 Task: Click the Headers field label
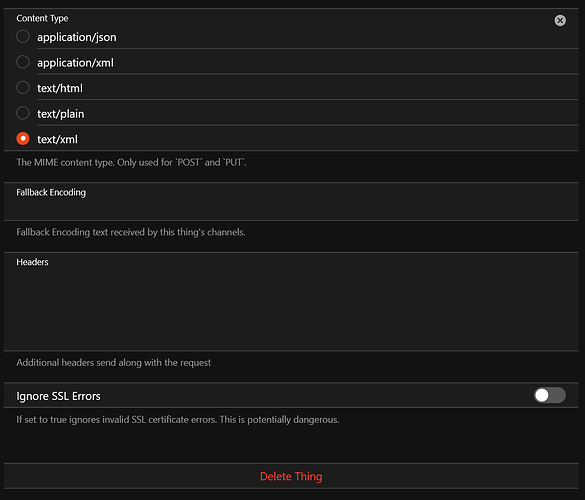click(32, 262)
